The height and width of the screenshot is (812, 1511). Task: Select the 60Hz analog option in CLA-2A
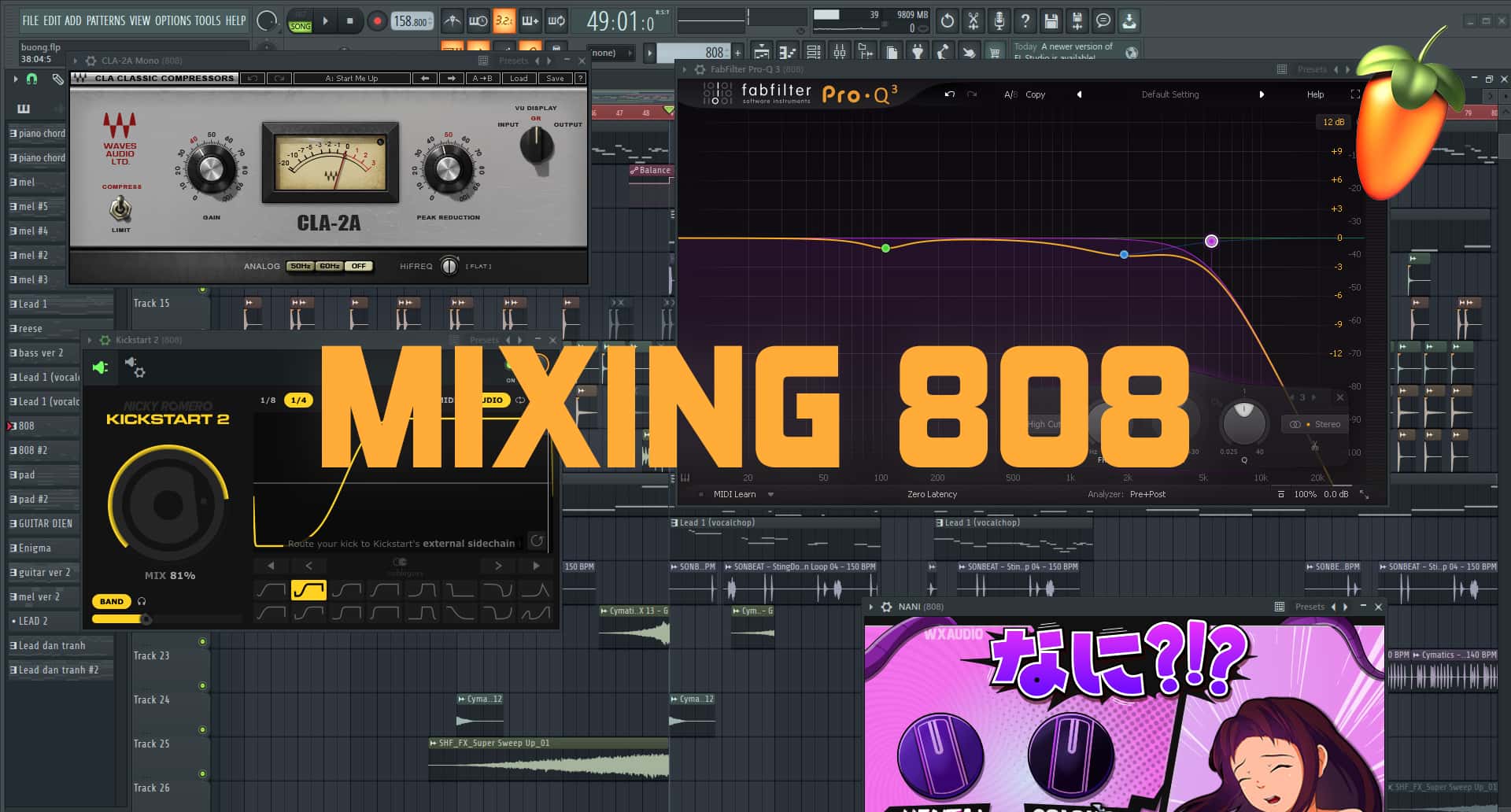(329, 266)
